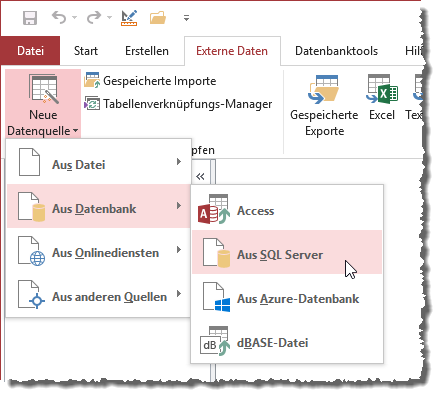
Task: Click the Aus Datei page icon
Action: click(x=29, y=162)
